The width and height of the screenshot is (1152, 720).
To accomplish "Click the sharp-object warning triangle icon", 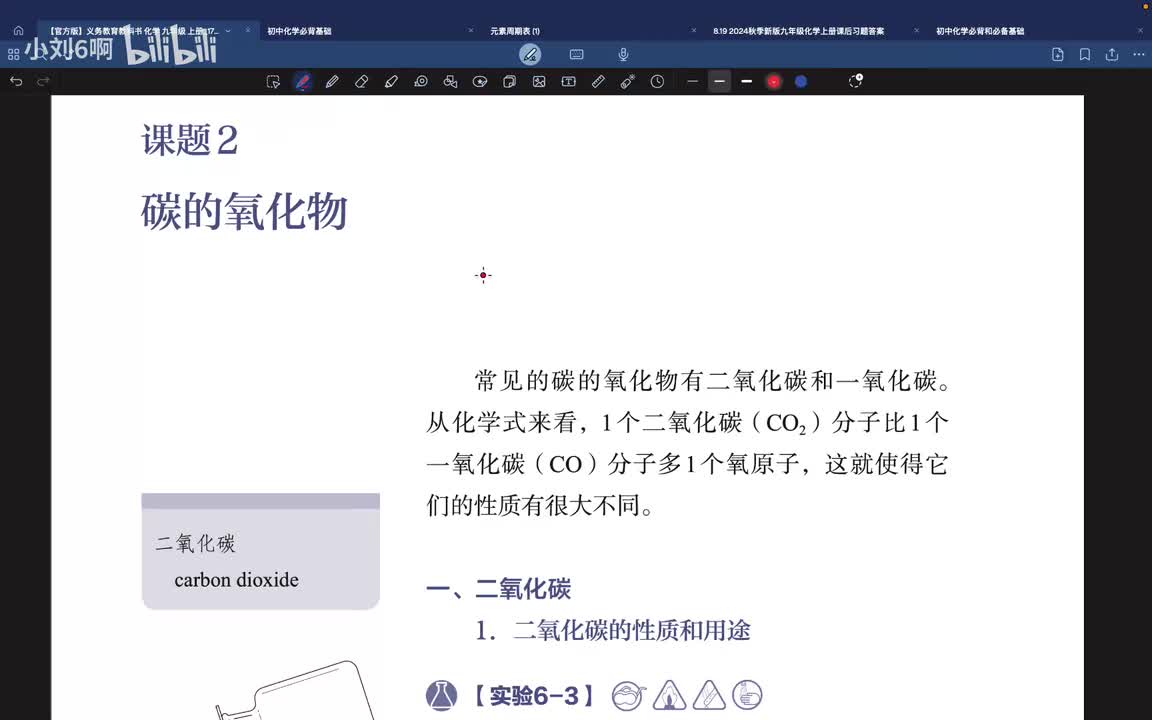I will click(x=709, y=695).
